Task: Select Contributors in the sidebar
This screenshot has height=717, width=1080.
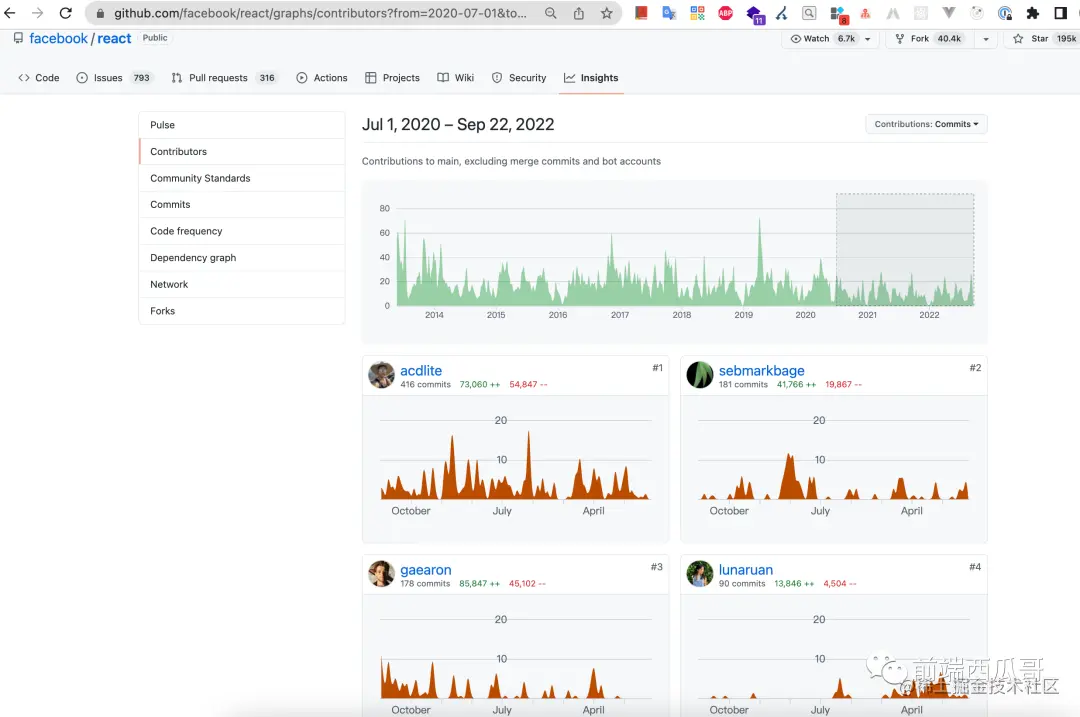Action: 242,152
